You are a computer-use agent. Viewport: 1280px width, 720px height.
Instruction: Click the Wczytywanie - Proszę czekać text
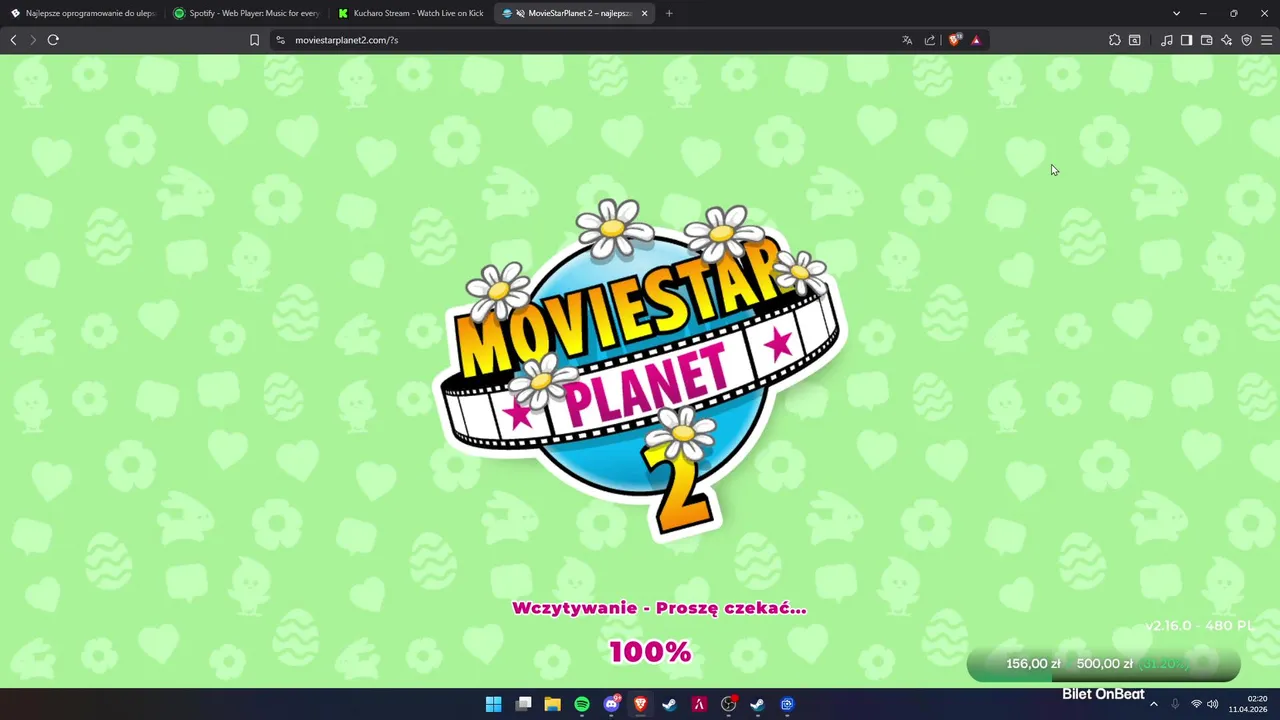(659, 608)
